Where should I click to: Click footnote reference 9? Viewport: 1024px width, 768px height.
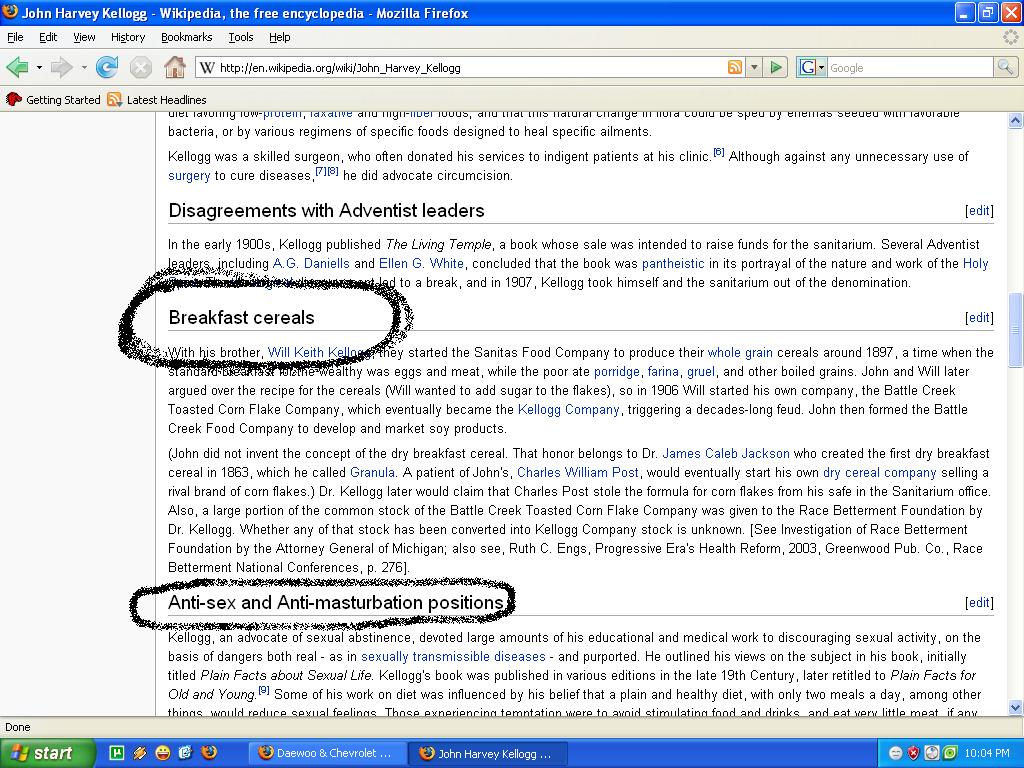[264, 690]
